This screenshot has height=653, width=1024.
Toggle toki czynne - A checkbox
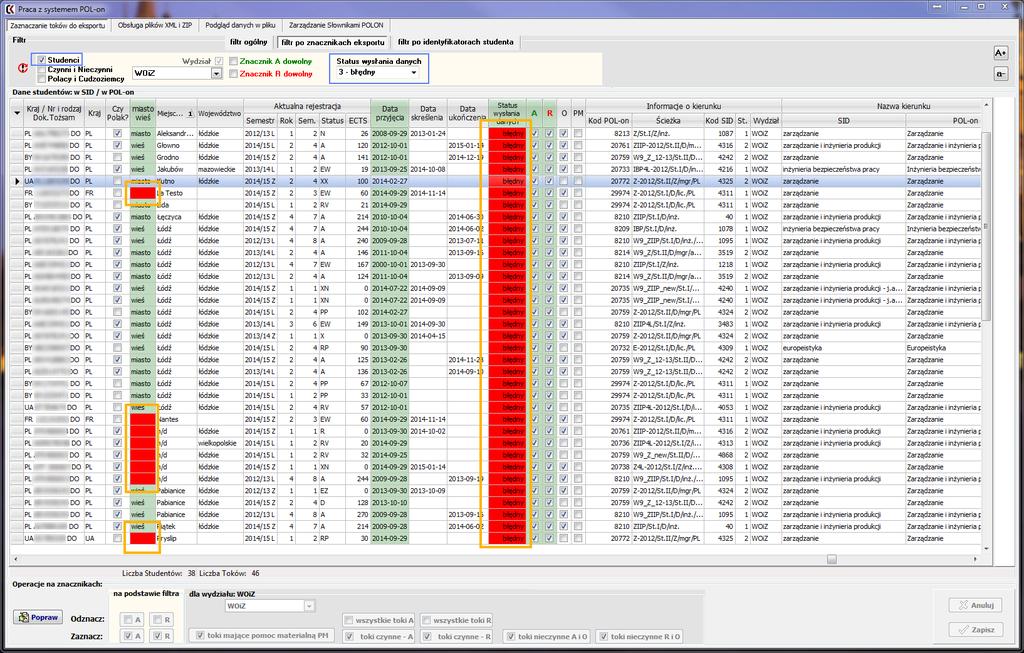[x=350, y=636]
